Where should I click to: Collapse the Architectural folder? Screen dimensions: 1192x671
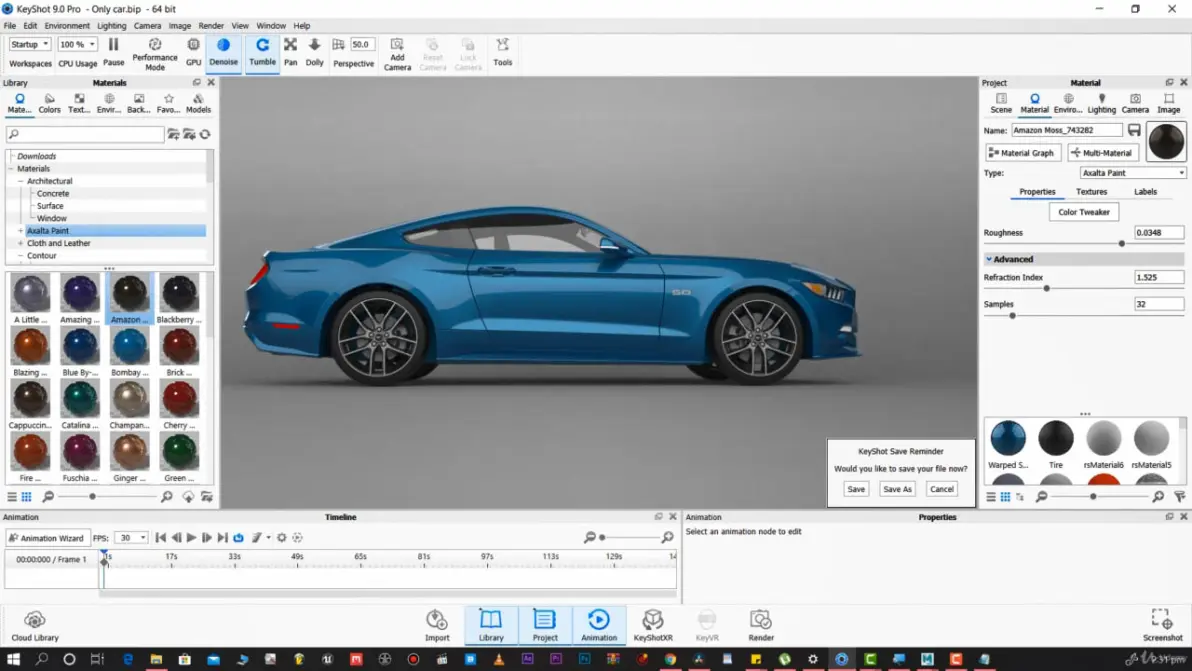click(21, 181)
